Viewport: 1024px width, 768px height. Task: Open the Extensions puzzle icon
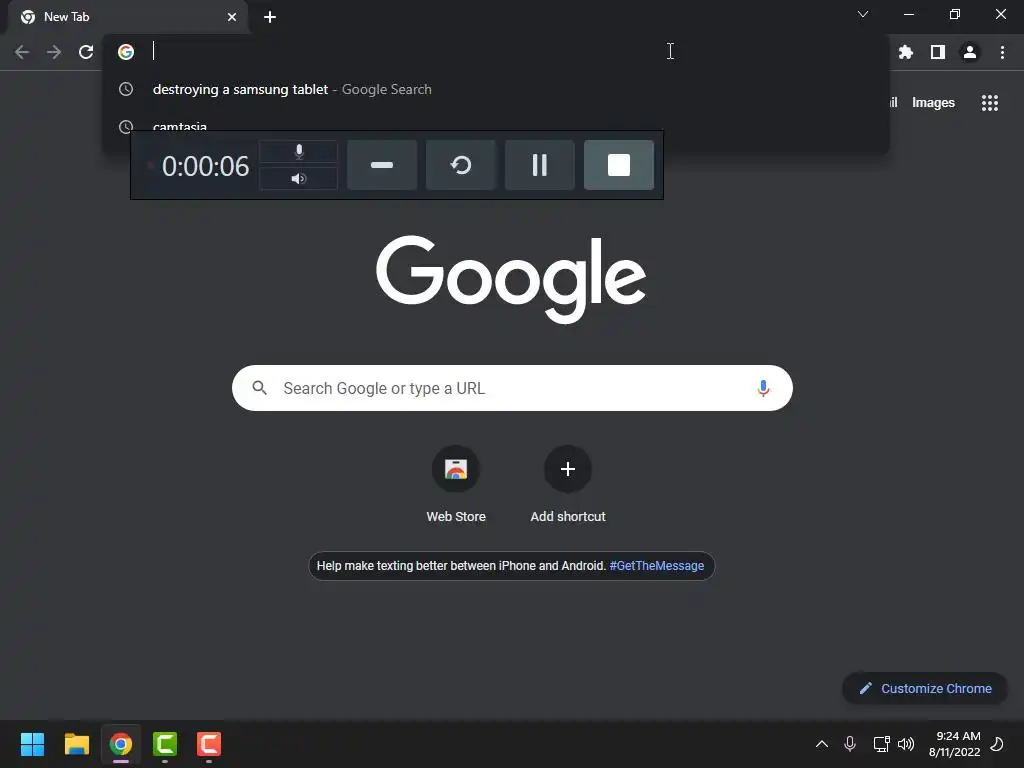coord(905,52)
